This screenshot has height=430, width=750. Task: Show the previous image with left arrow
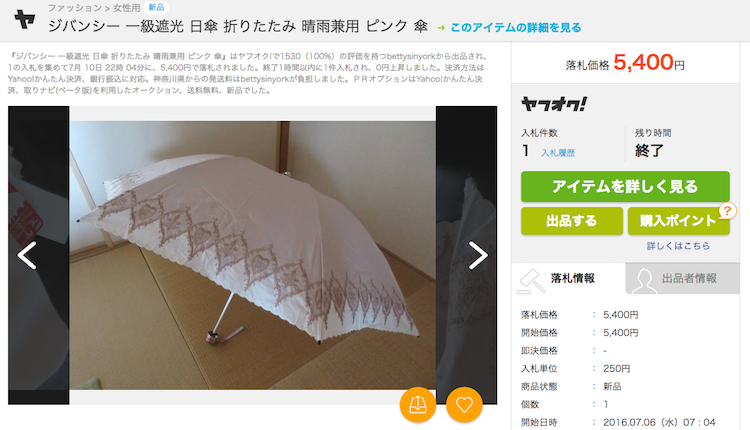(x=27, y=255)
